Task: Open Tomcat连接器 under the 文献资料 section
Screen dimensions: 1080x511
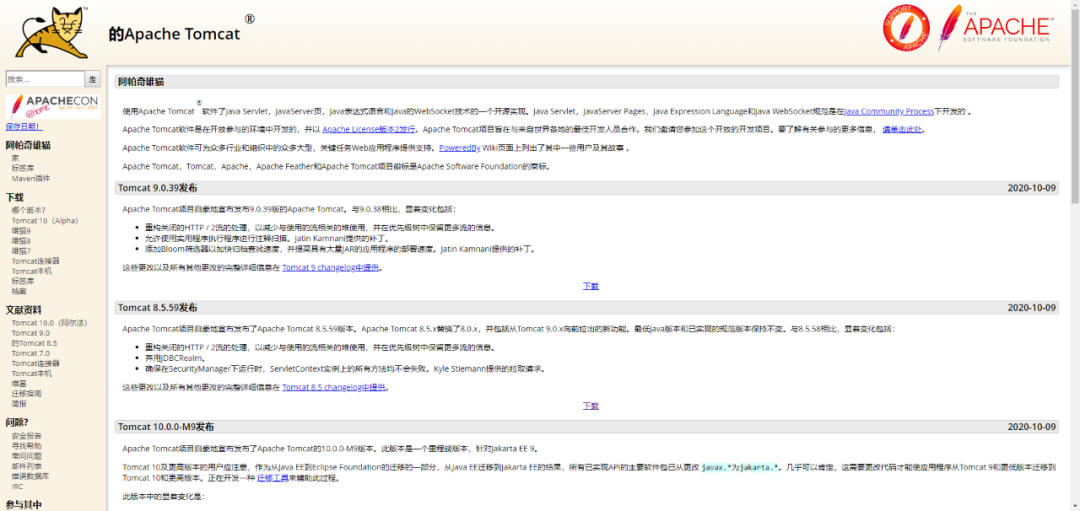Action: tap(35, 363)
